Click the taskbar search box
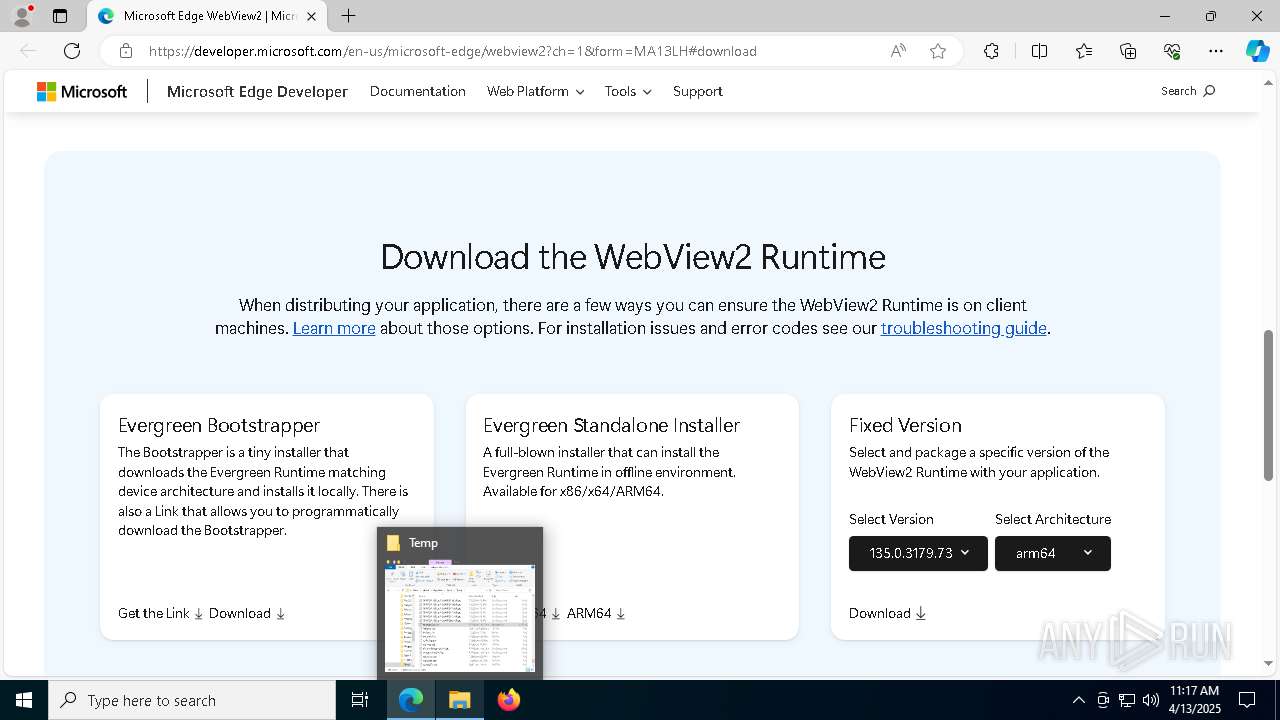This screenshot has width=1280, height=720. (x=192, y=700)
